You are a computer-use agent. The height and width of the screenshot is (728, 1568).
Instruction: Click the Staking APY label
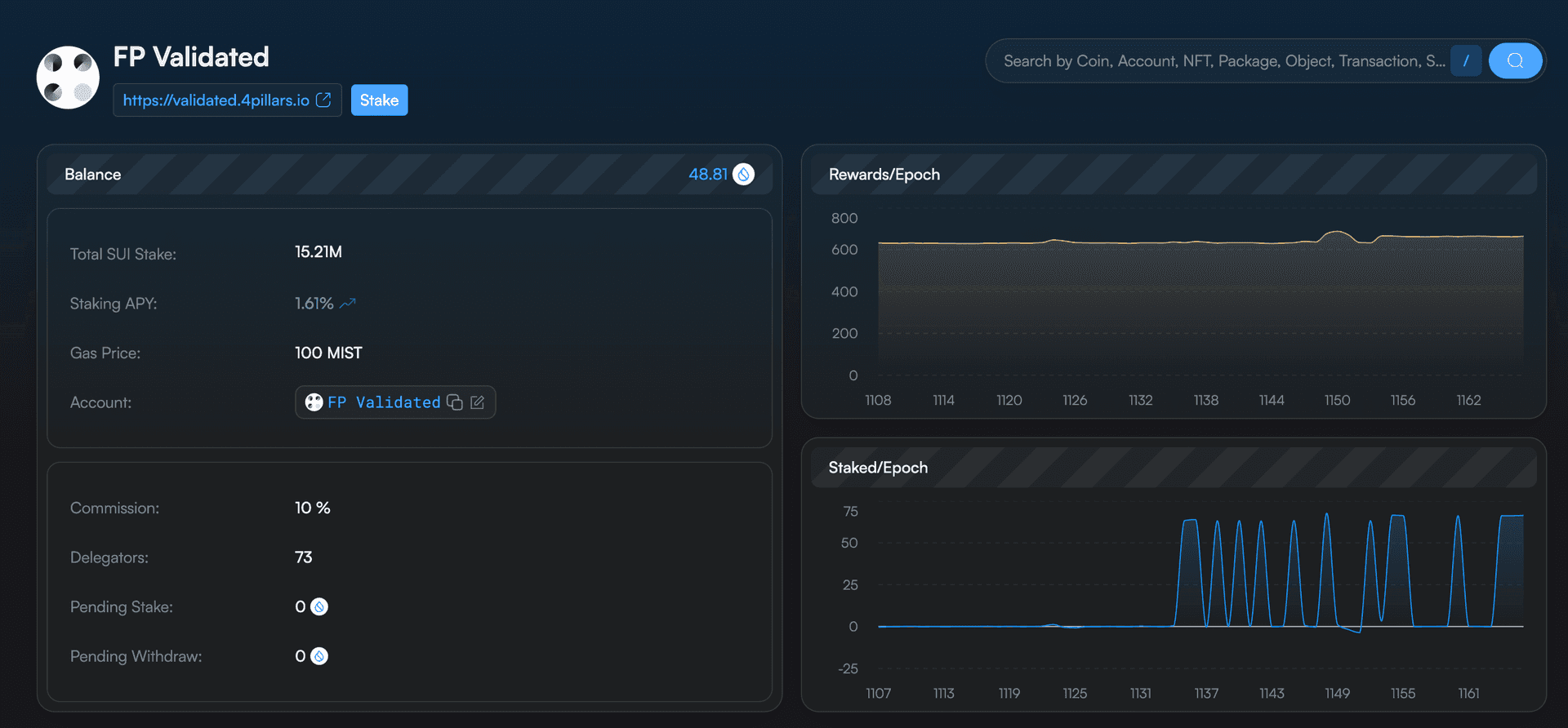tap(114, 304)
